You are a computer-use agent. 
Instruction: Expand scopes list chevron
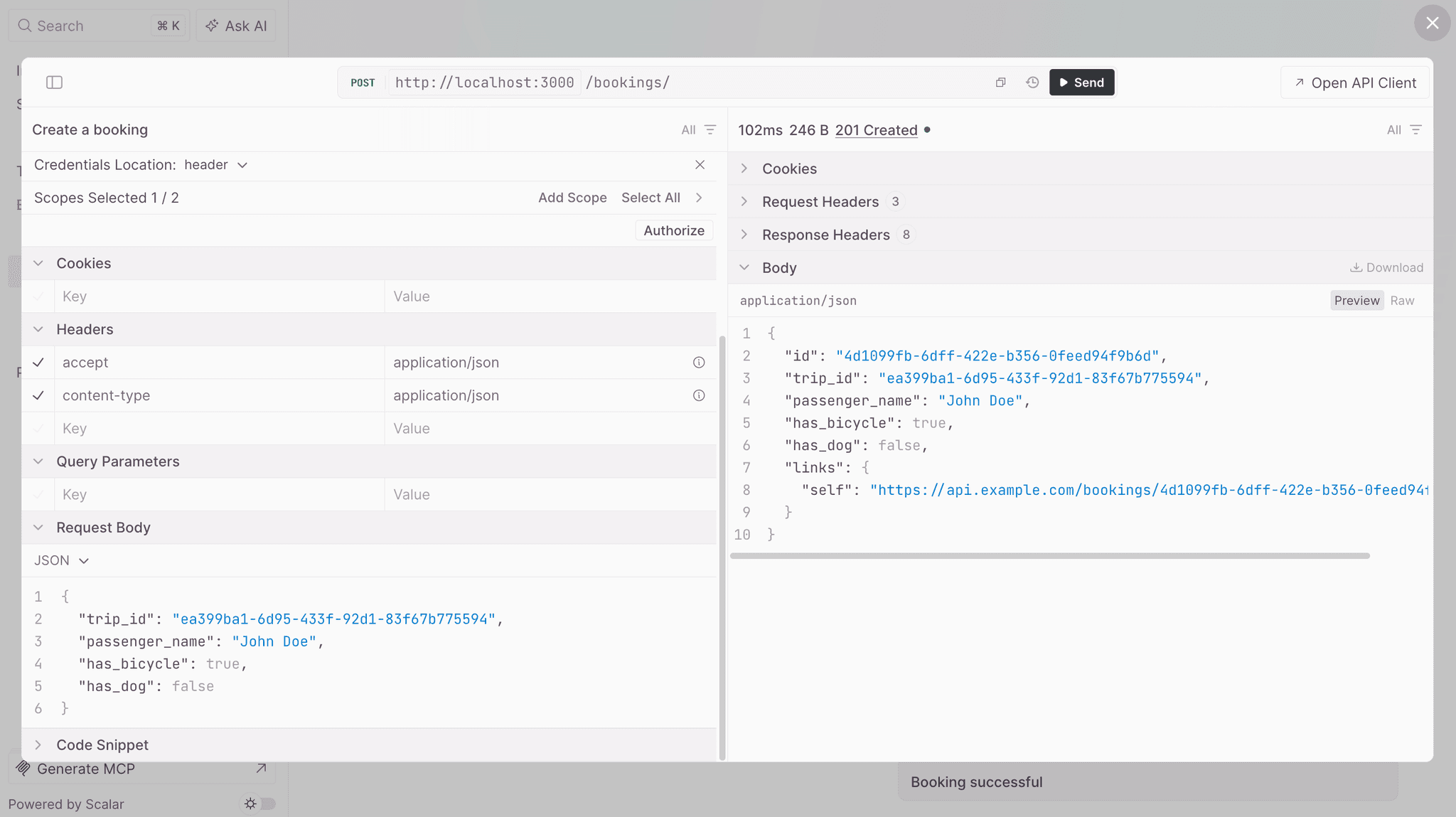coord(699,198)
